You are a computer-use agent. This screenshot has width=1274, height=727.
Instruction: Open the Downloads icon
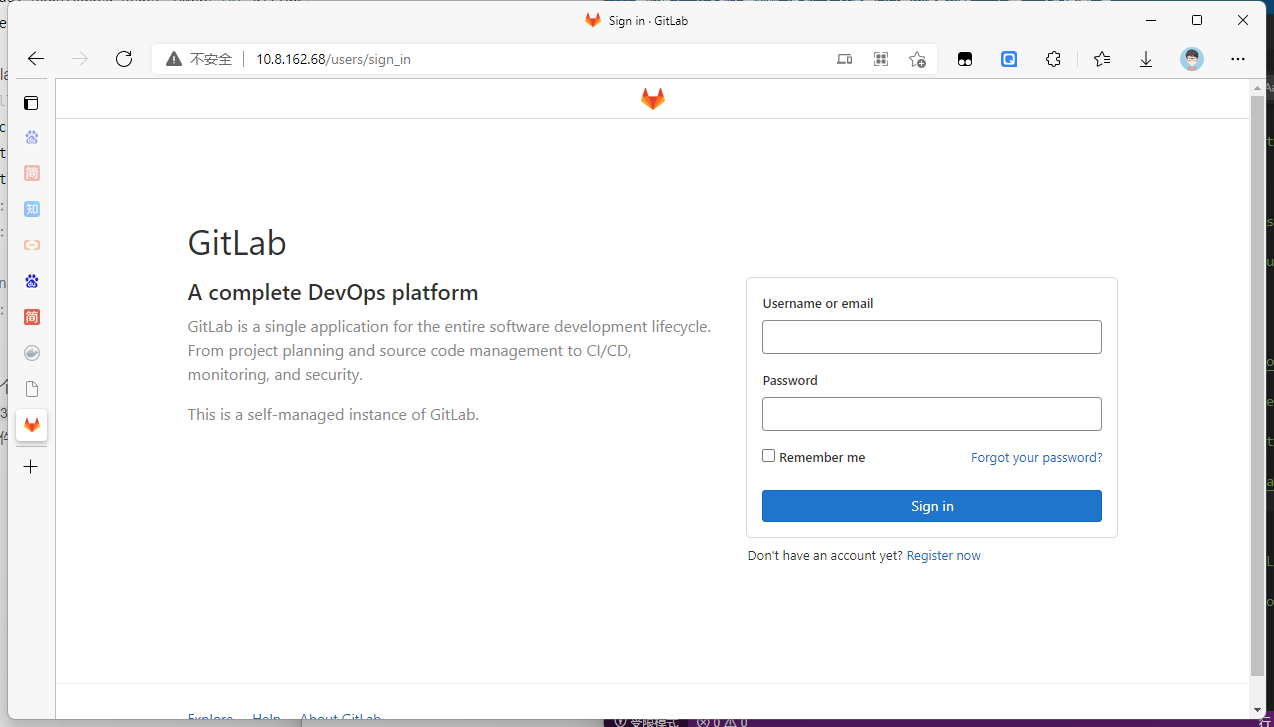tap(1146, 59)
